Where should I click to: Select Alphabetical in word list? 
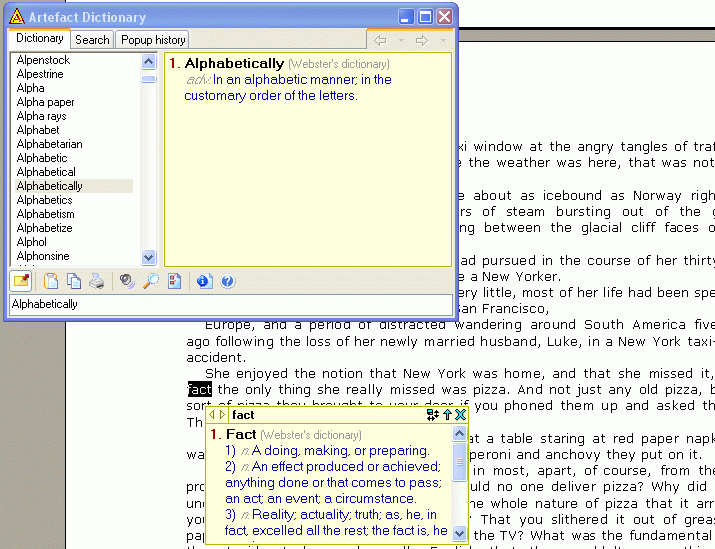pos(46,172)
